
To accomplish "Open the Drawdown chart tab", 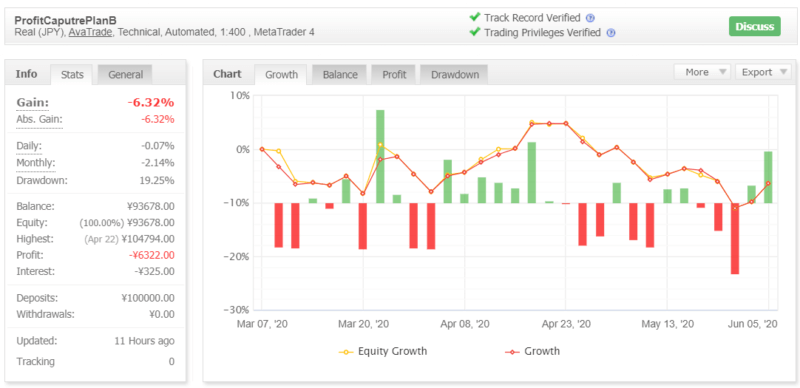I will 455,75.
